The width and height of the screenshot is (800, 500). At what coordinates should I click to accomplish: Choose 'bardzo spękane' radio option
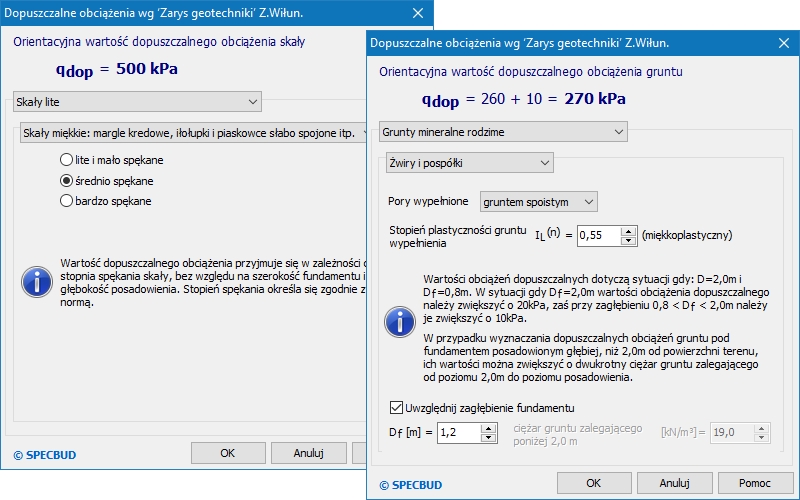(66, 201)
